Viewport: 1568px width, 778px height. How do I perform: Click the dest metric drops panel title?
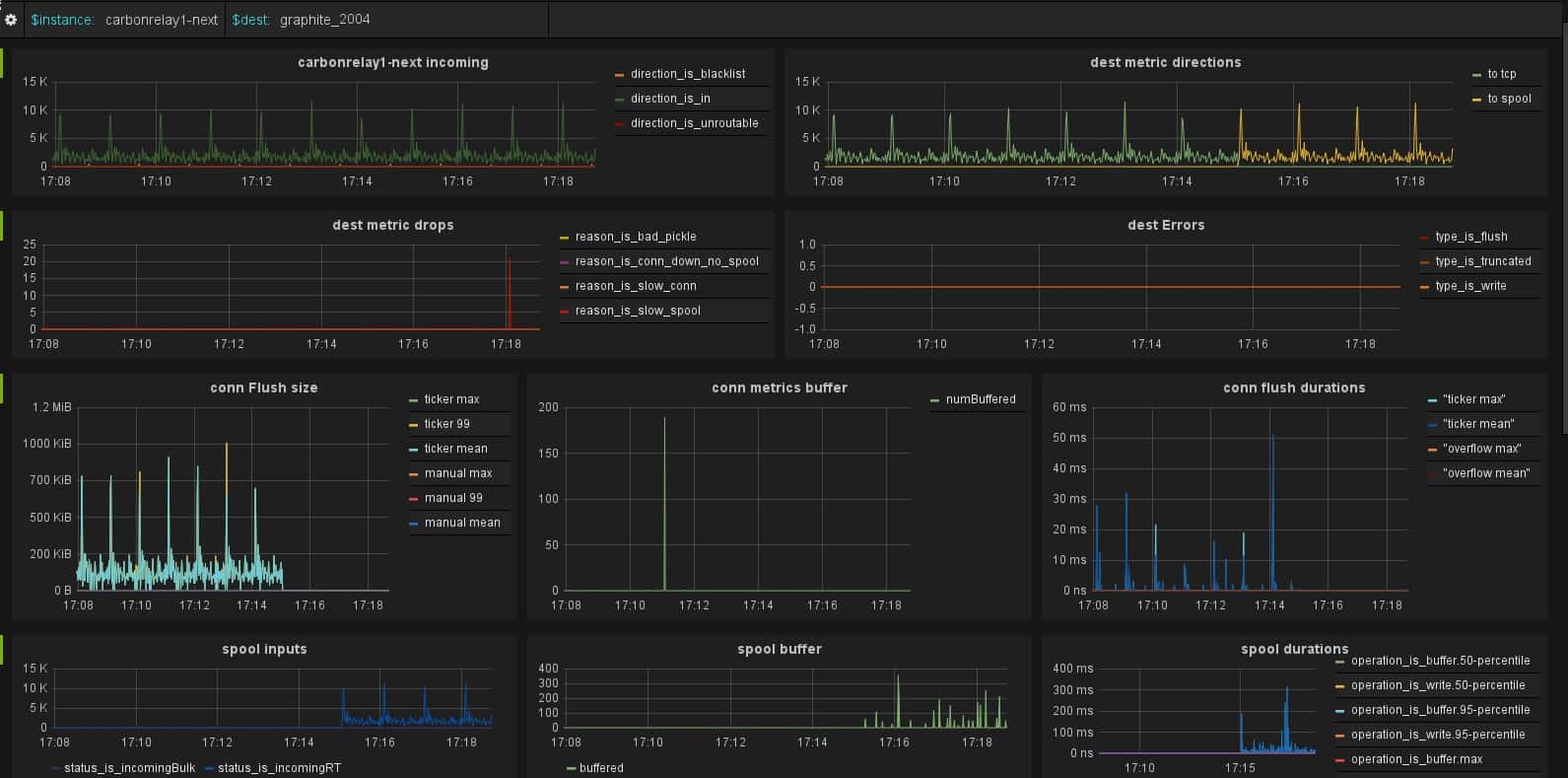coord(392,225)
